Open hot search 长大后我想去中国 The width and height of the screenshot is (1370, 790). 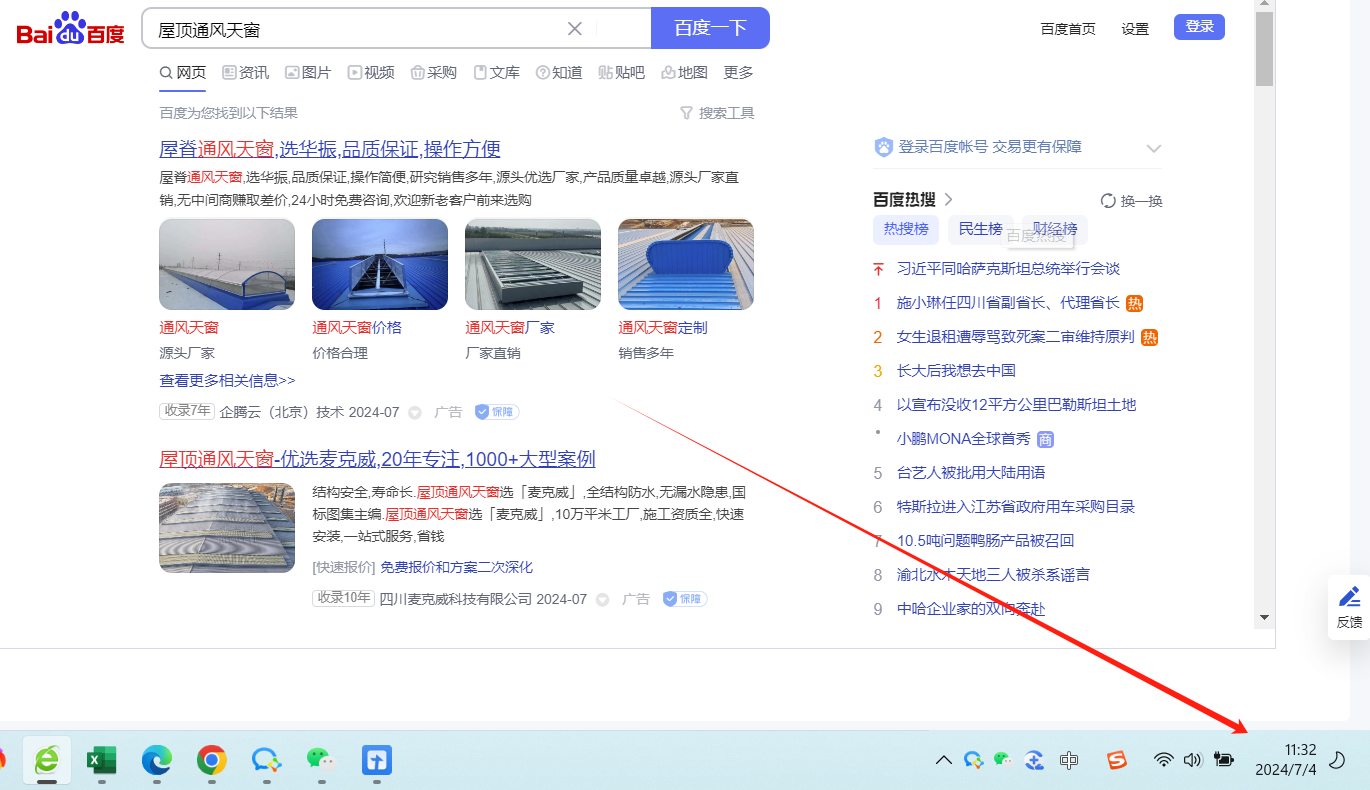click(x=956, y=371)
